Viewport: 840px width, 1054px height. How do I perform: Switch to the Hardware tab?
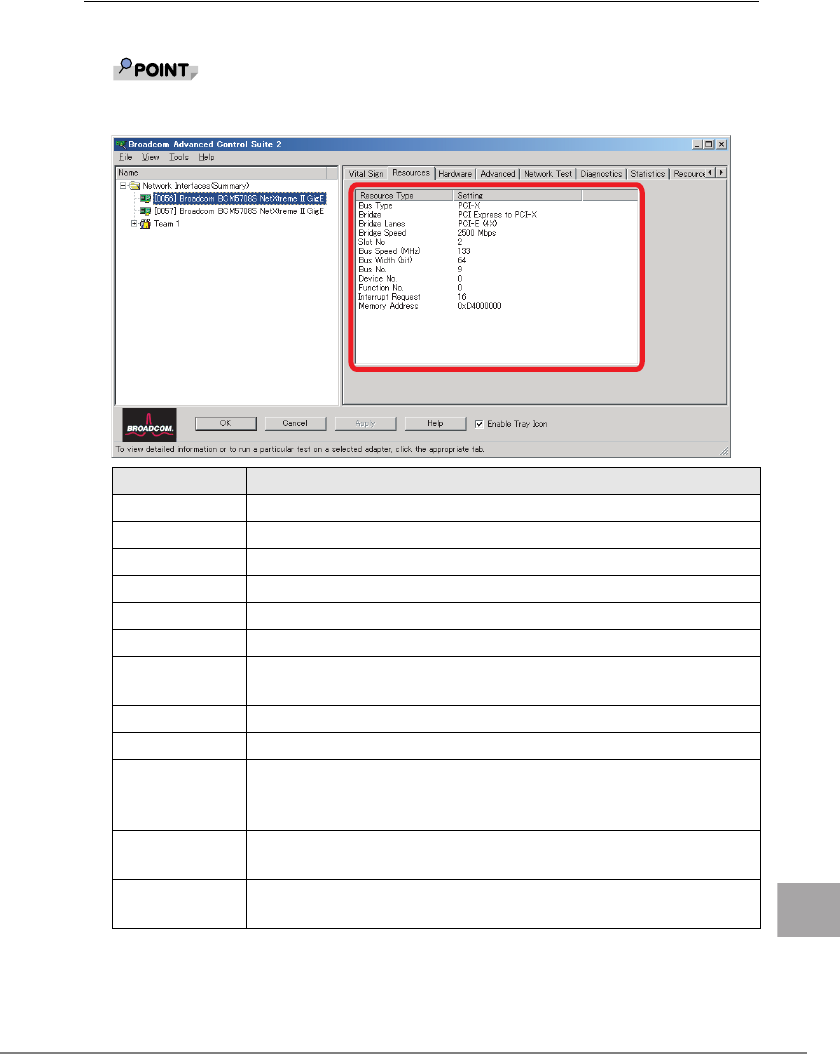click(x=455, y=173)
